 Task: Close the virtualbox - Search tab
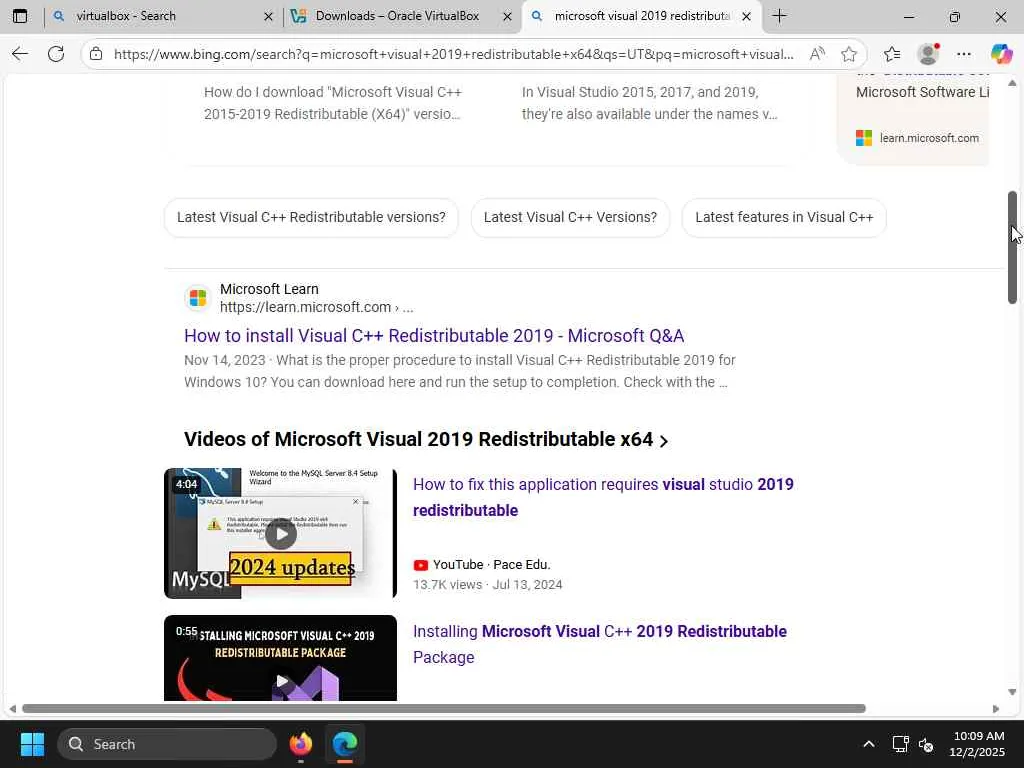(x=268, y=16)
